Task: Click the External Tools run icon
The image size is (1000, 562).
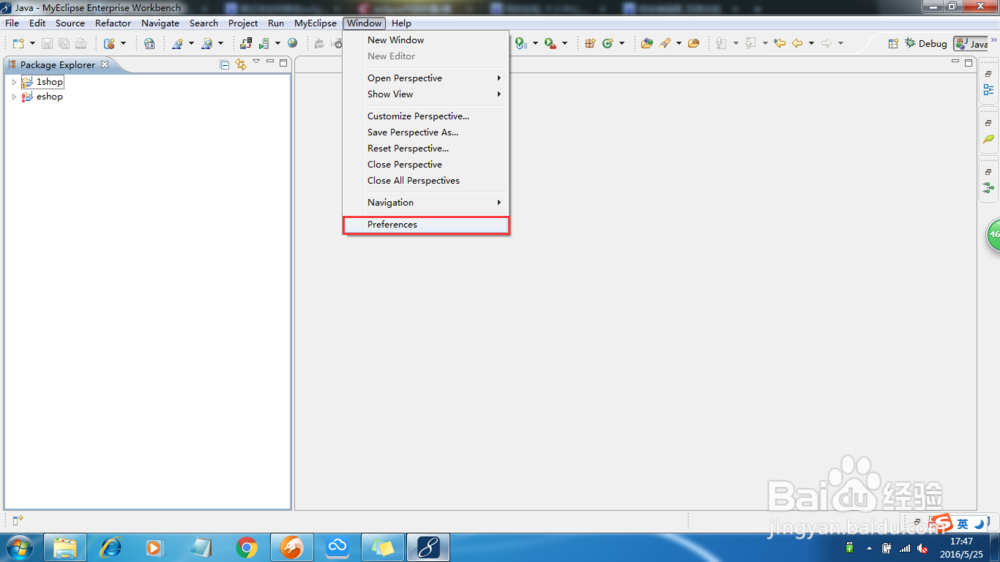Action: click(550, 43)
